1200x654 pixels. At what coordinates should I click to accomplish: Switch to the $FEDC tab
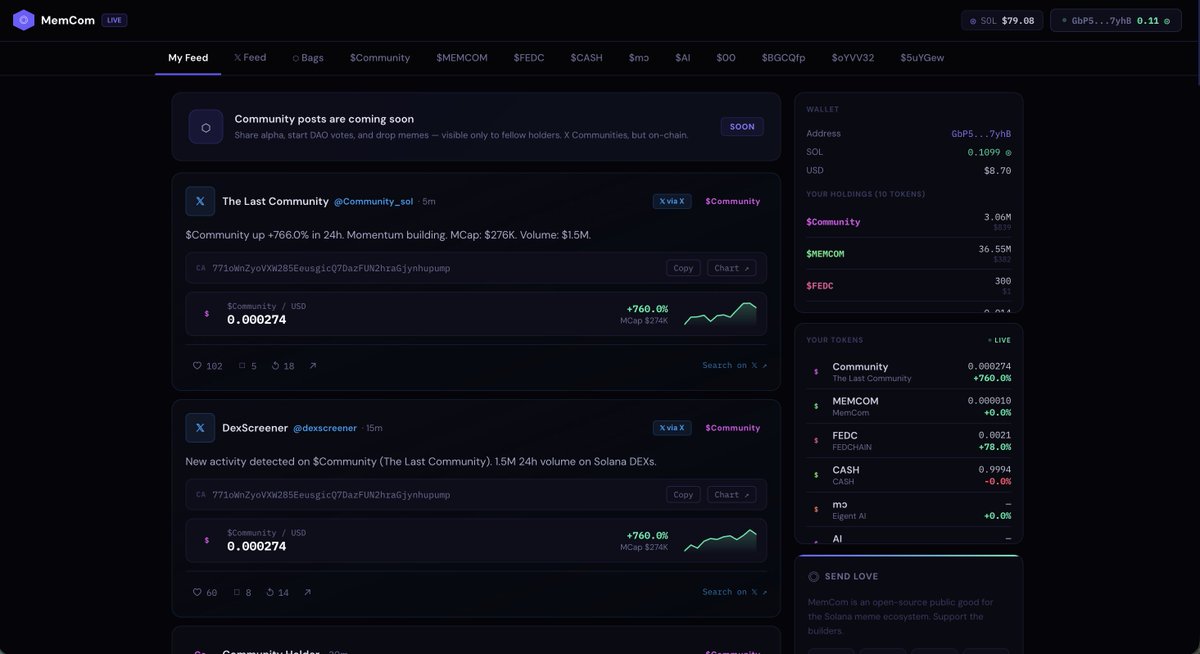(529, 58)
